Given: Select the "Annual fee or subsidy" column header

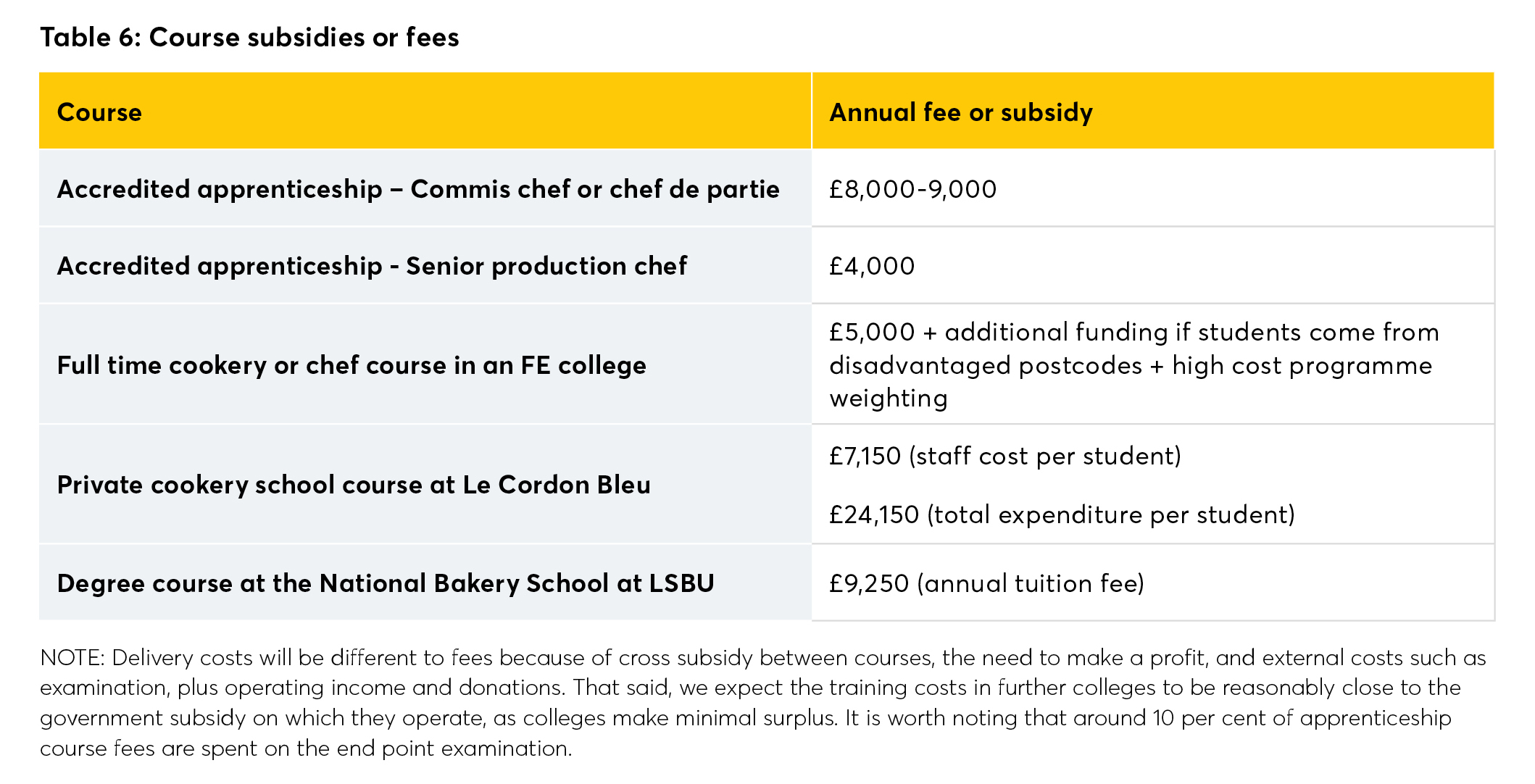Looking at the screenshot, I should coord(960,112).
